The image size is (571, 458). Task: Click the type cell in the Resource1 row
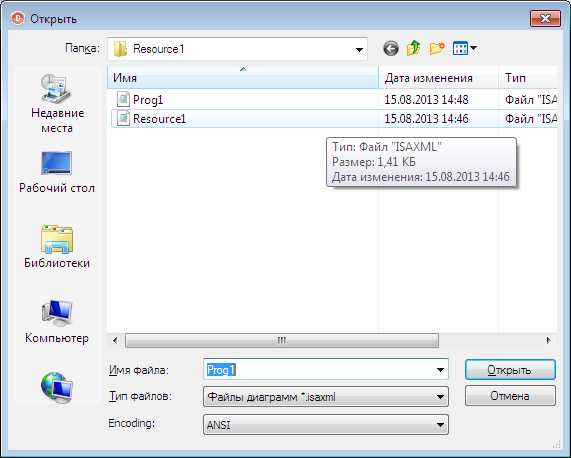531,119
